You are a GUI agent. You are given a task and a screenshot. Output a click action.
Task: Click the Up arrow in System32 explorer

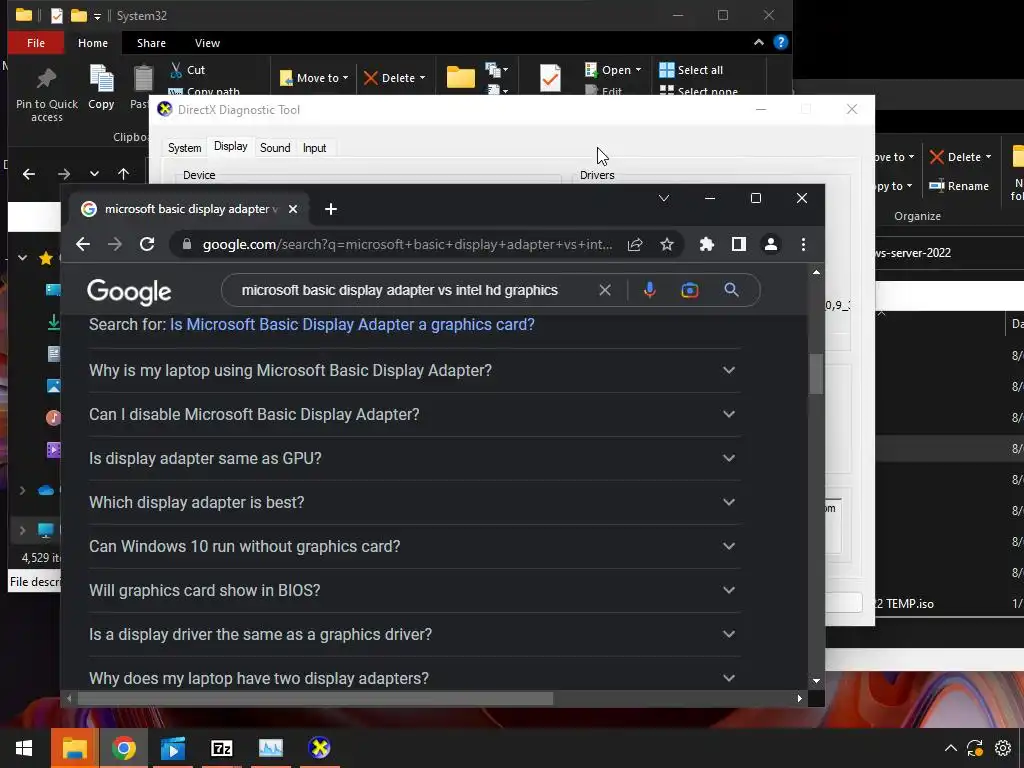coord(123,174)
